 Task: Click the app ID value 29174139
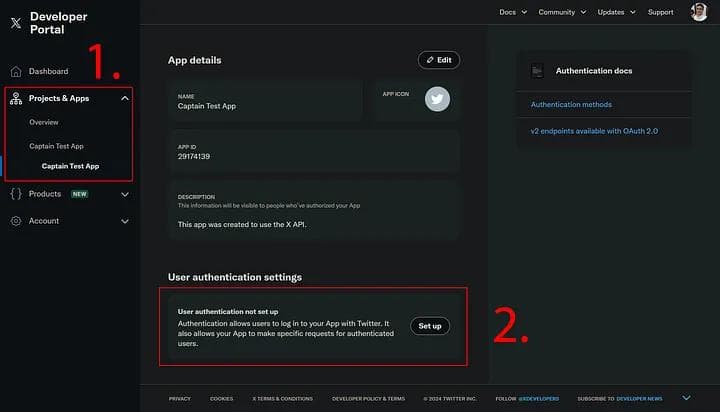[x=194, y=157]
